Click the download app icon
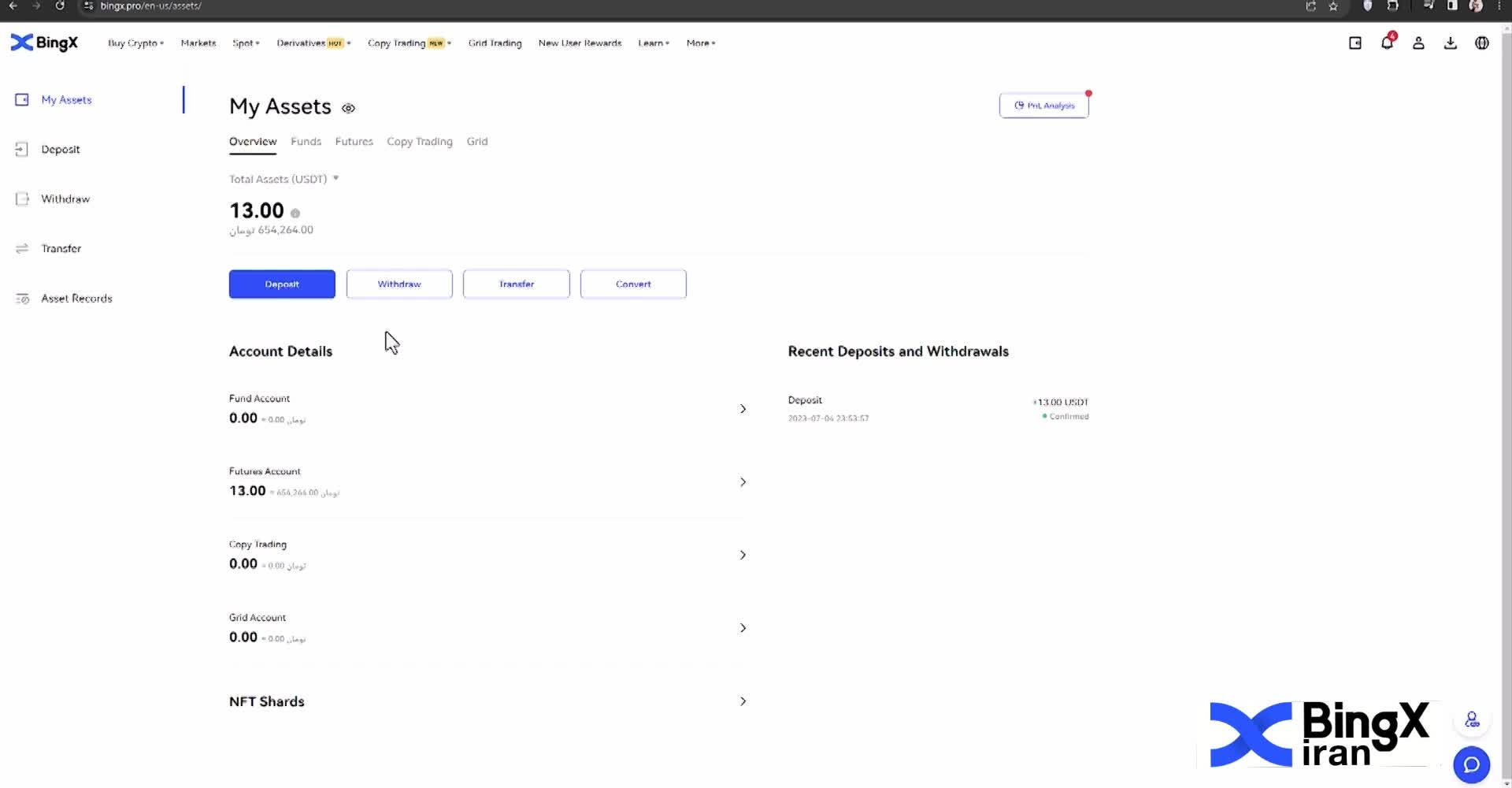 (x=1450, y=43)
